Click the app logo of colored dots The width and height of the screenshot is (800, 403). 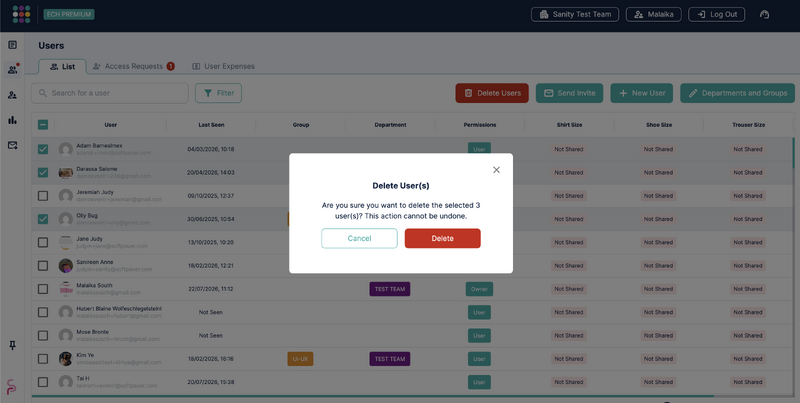(21, 14)
